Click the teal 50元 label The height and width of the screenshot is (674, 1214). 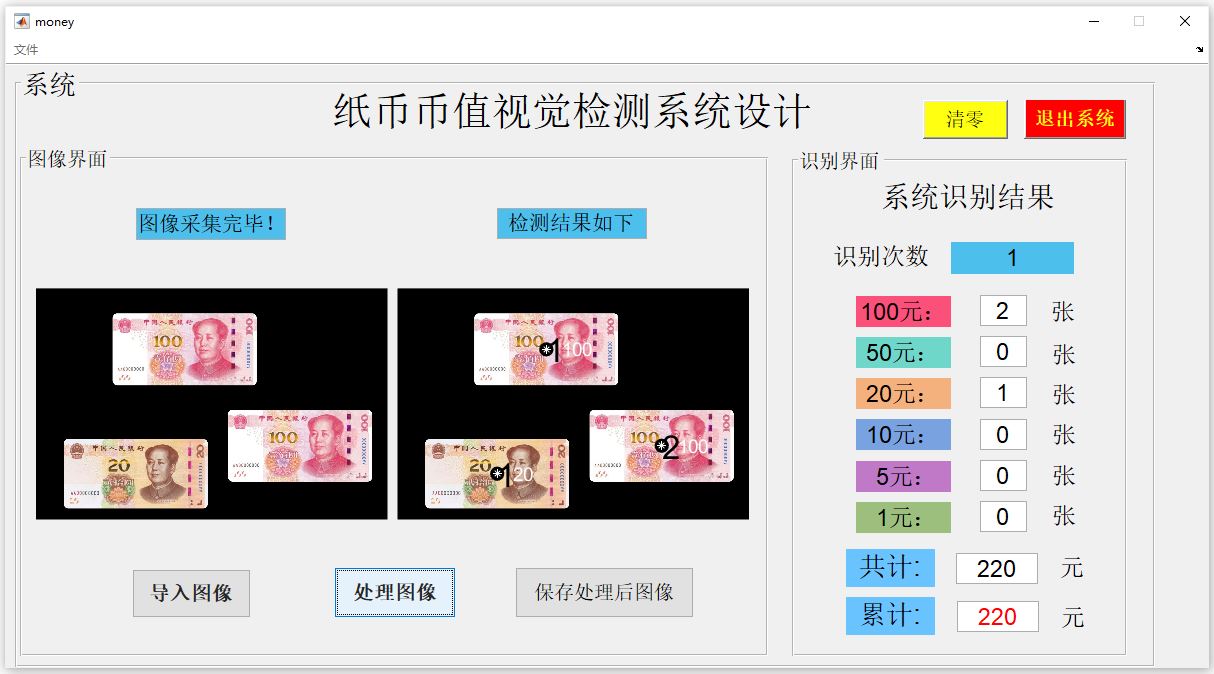point(903,353)
